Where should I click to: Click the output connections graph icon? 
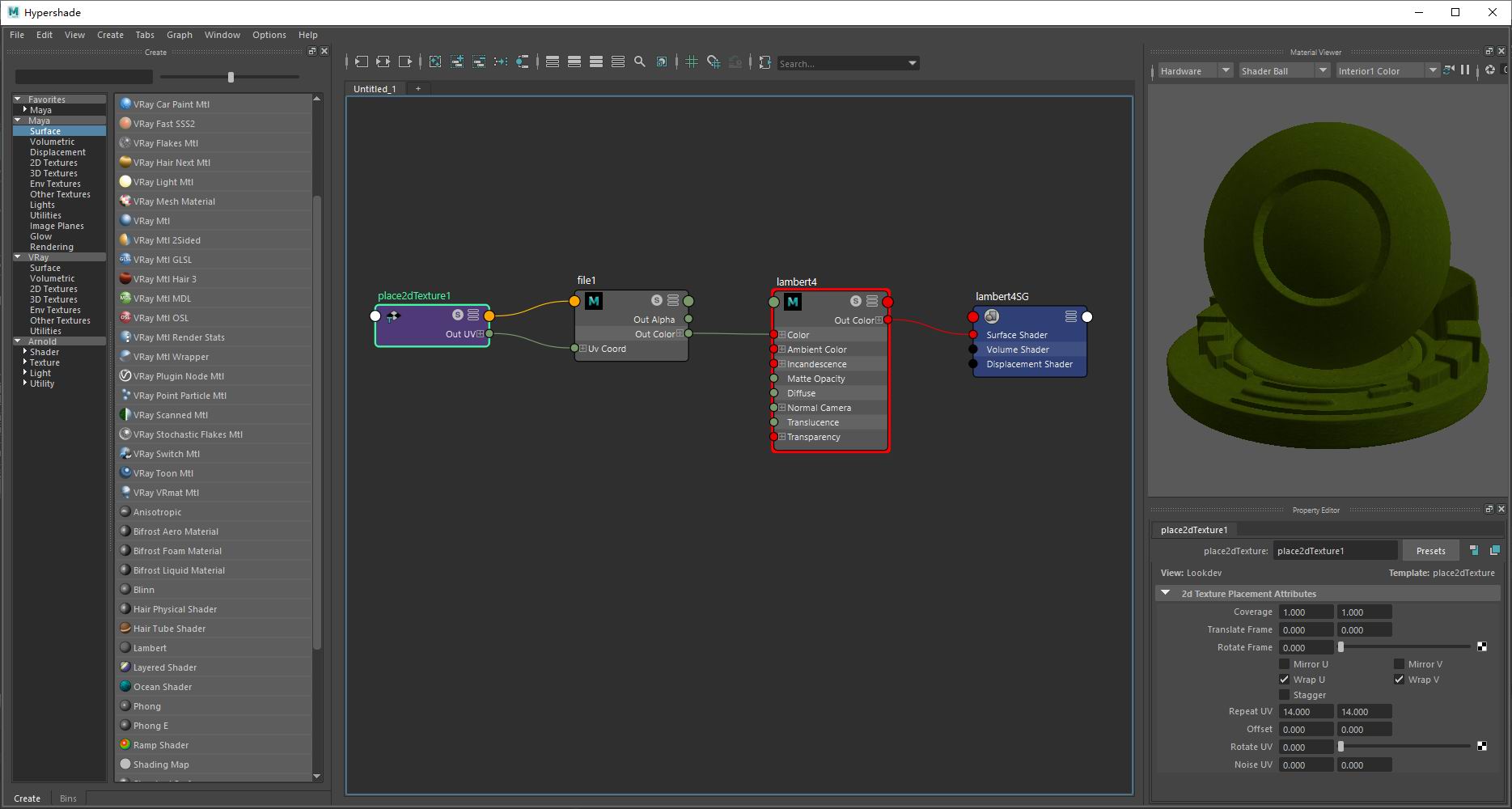coord(405,62)
